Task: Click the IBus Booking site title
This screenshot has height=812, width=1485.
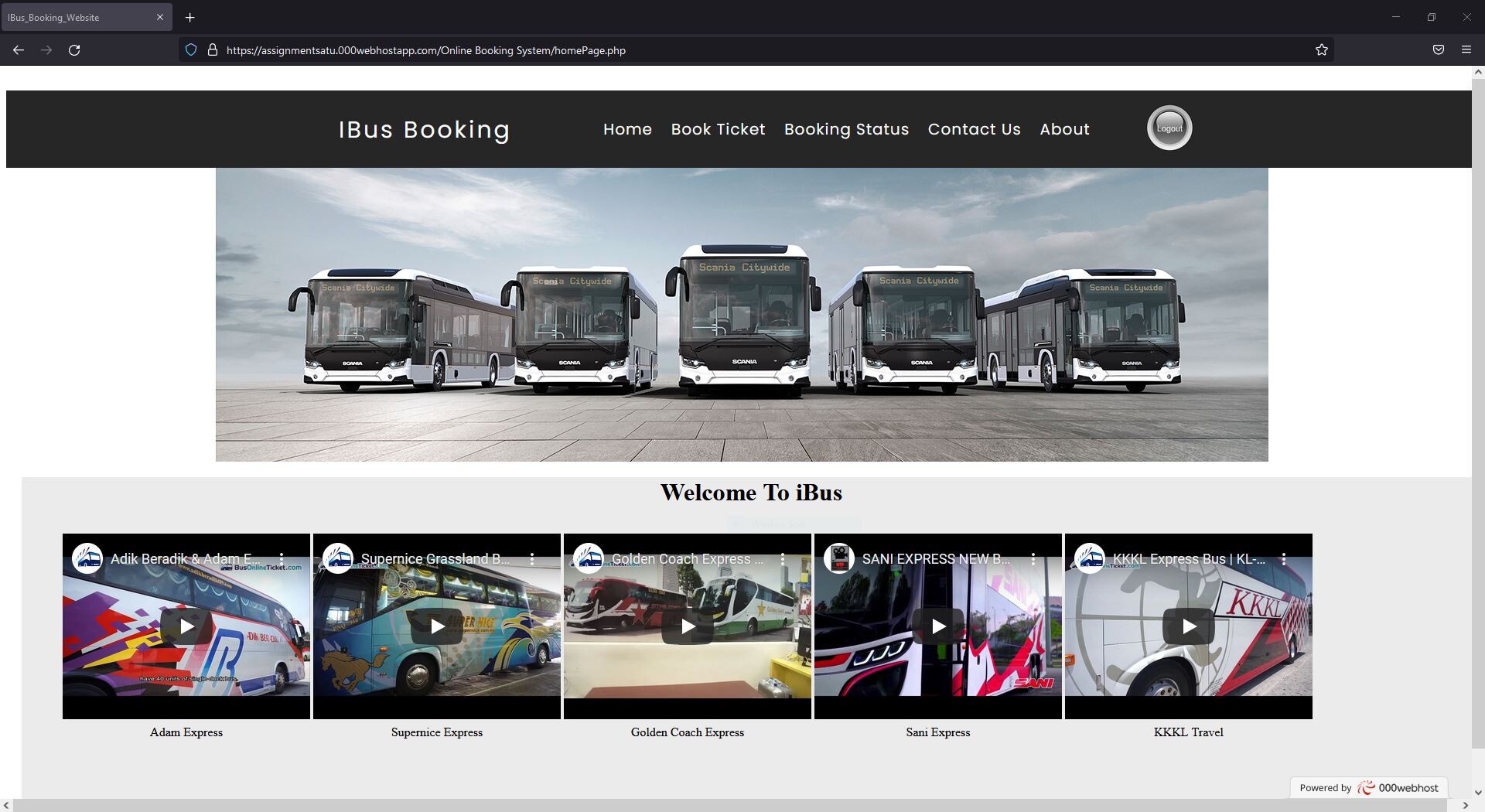Action: click(x=425, y=129)
